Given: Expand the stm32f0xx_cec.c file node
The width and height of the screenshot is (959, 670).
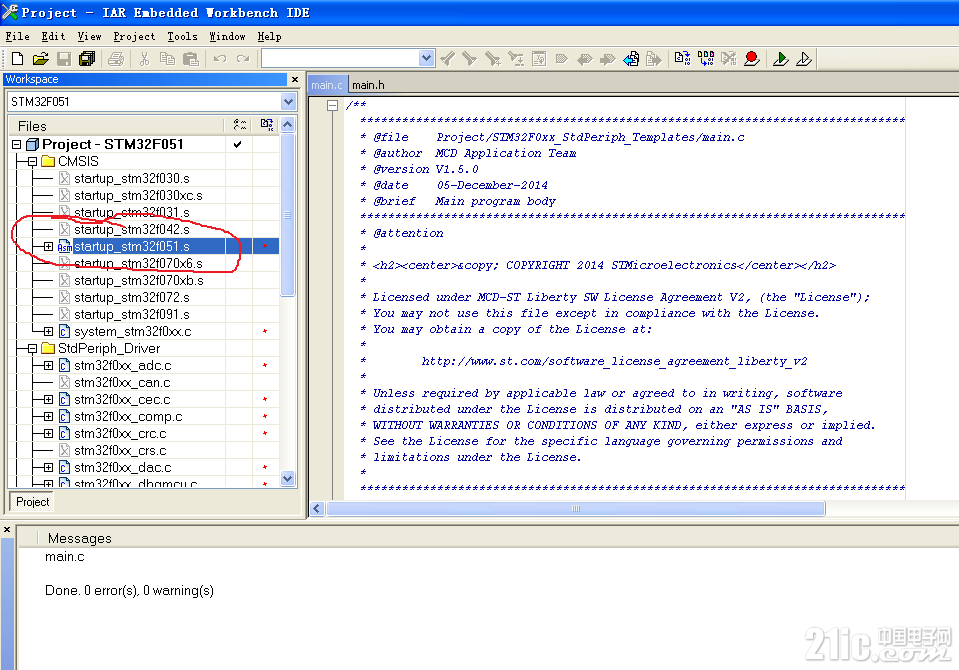Looking at the screenshot, I should point(48,400).
